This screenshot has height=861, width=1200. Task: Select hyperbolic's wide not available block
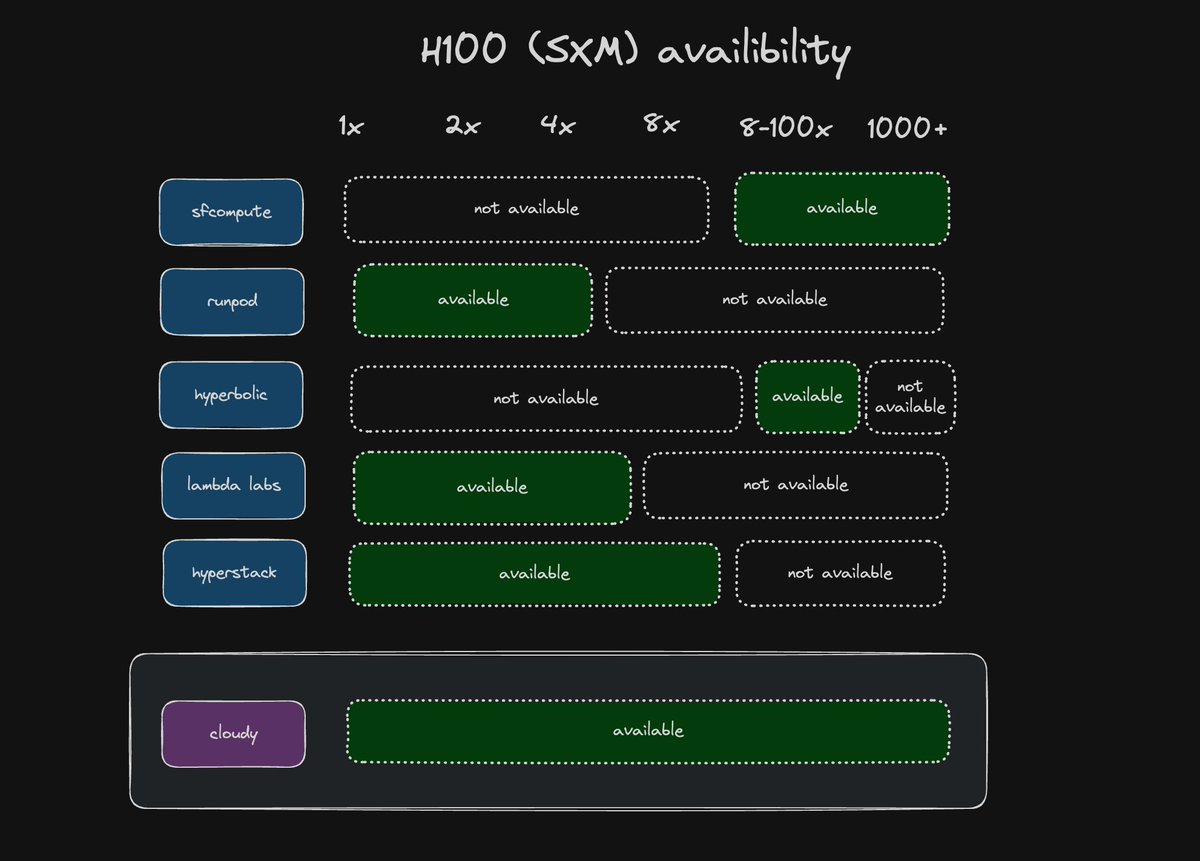[x=546, y=398]
